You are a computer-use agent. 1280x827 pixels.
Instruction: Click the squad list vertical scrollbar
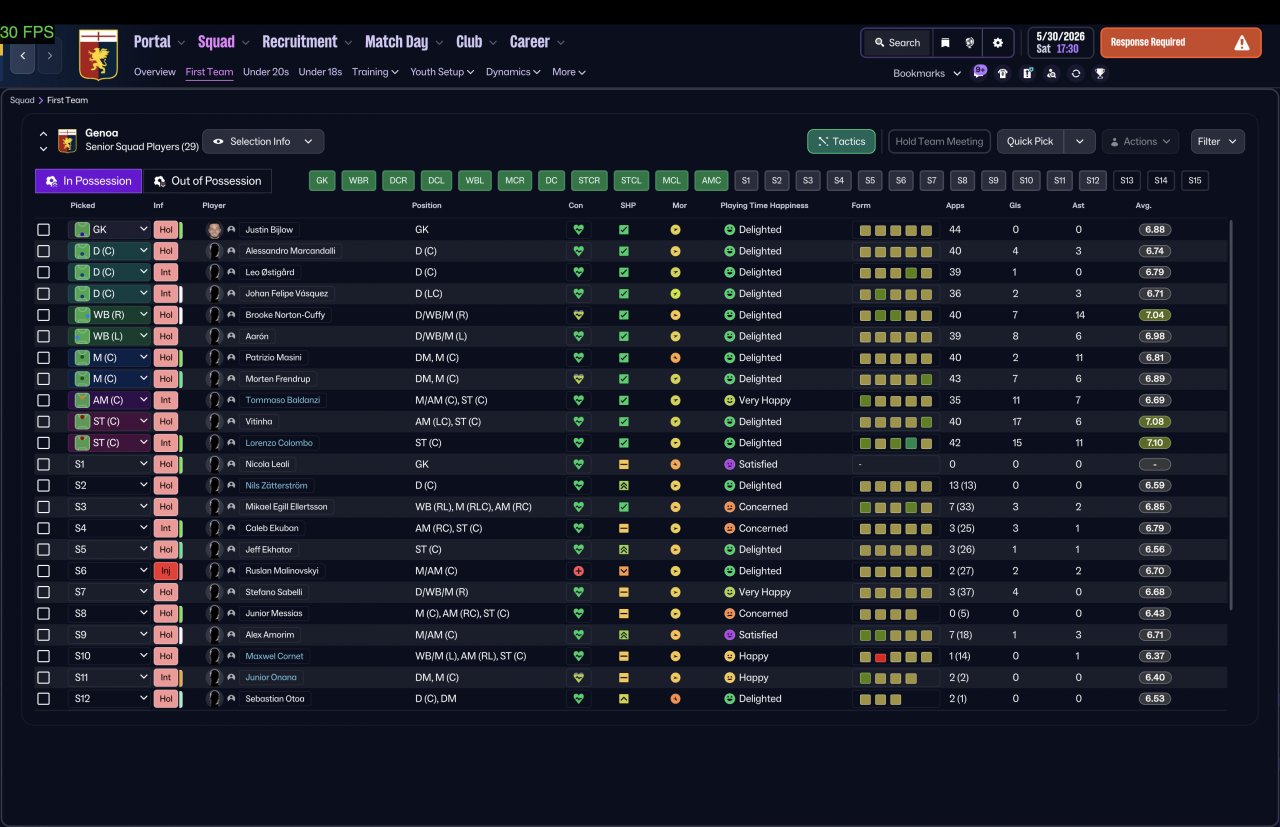tap(1231, 415)
